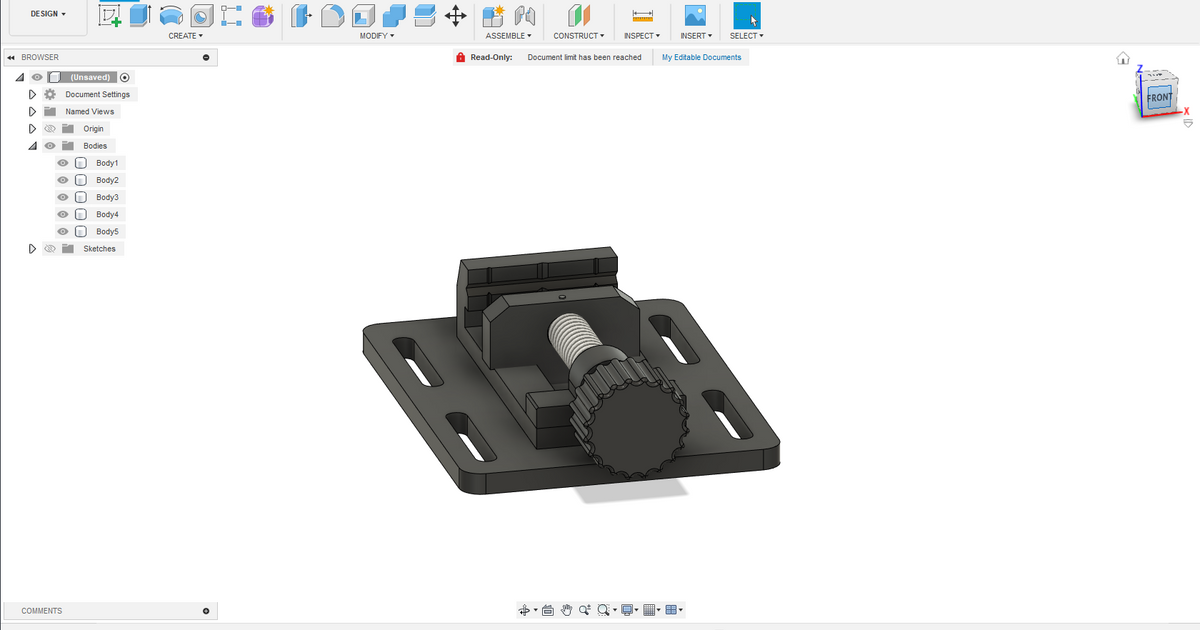Select the Move/Copy tool
Screen dimensions: 1200x630
click(454, 15)
